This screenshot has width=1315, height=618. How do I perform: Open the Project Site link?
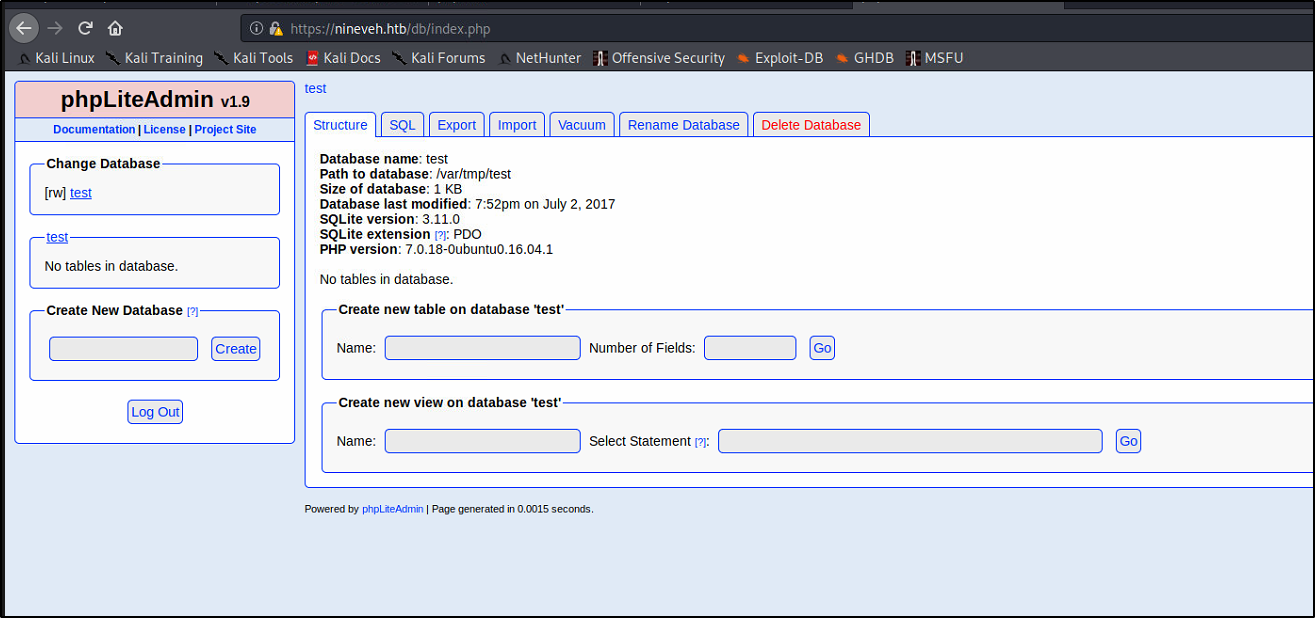[225, 130]
